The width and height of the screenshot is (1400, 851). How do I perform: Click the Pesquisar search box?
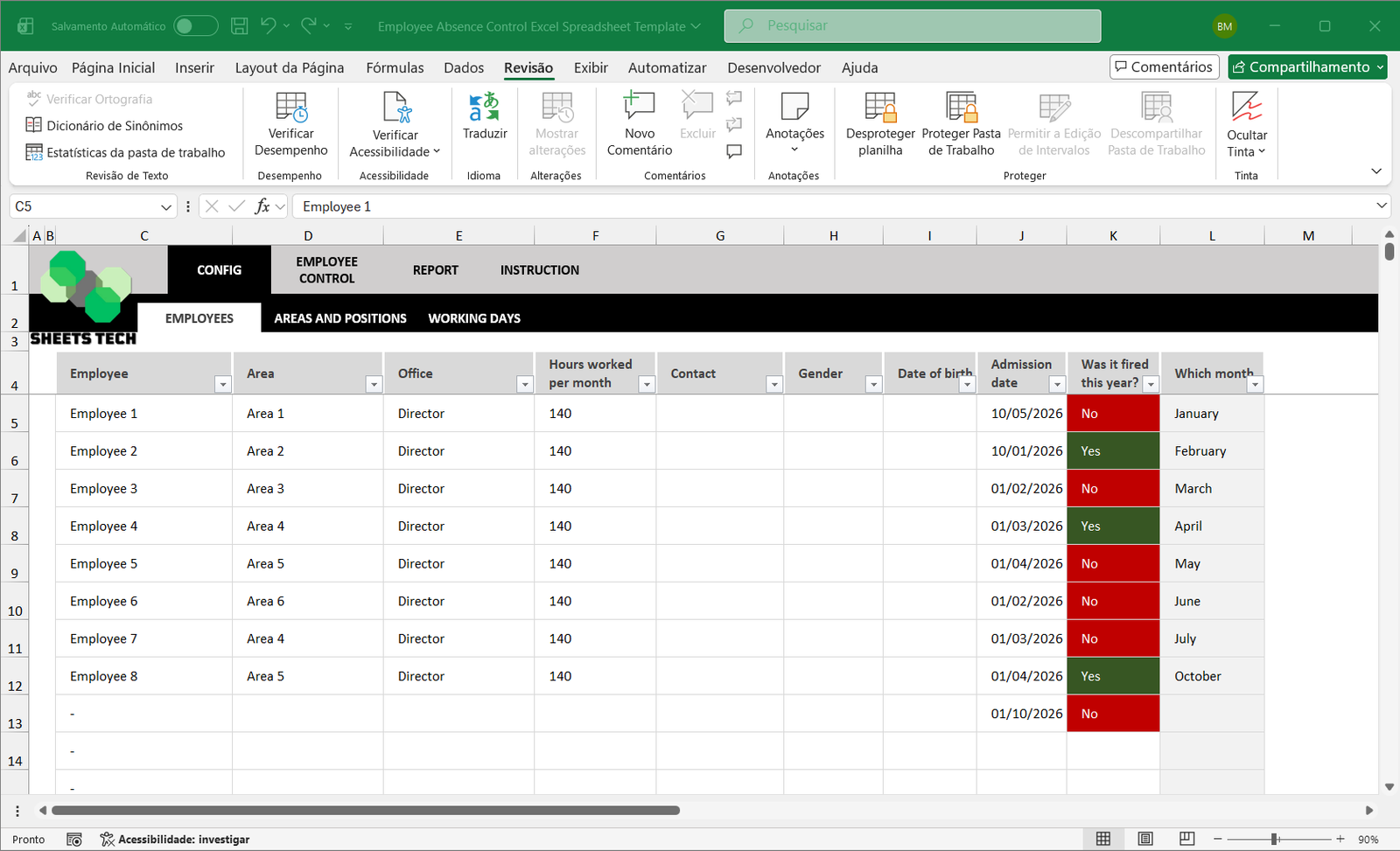pyautogui.click(x=912, y=26)
